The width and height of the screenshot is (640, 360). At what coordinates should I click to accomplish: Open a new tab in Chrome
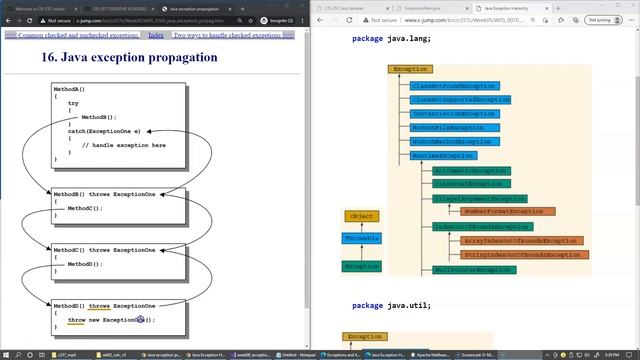(242, 9)
